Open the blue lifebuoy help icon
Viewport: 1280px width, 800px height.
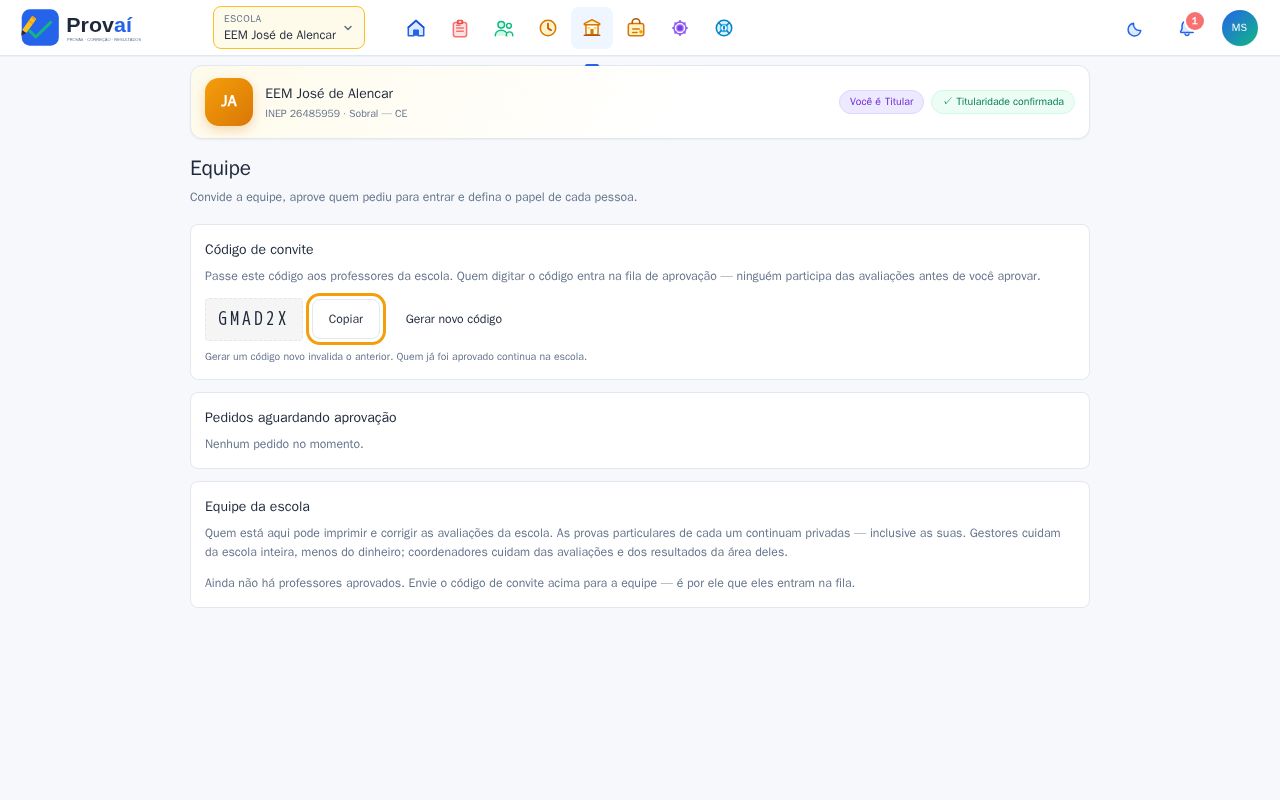(724, 28)
